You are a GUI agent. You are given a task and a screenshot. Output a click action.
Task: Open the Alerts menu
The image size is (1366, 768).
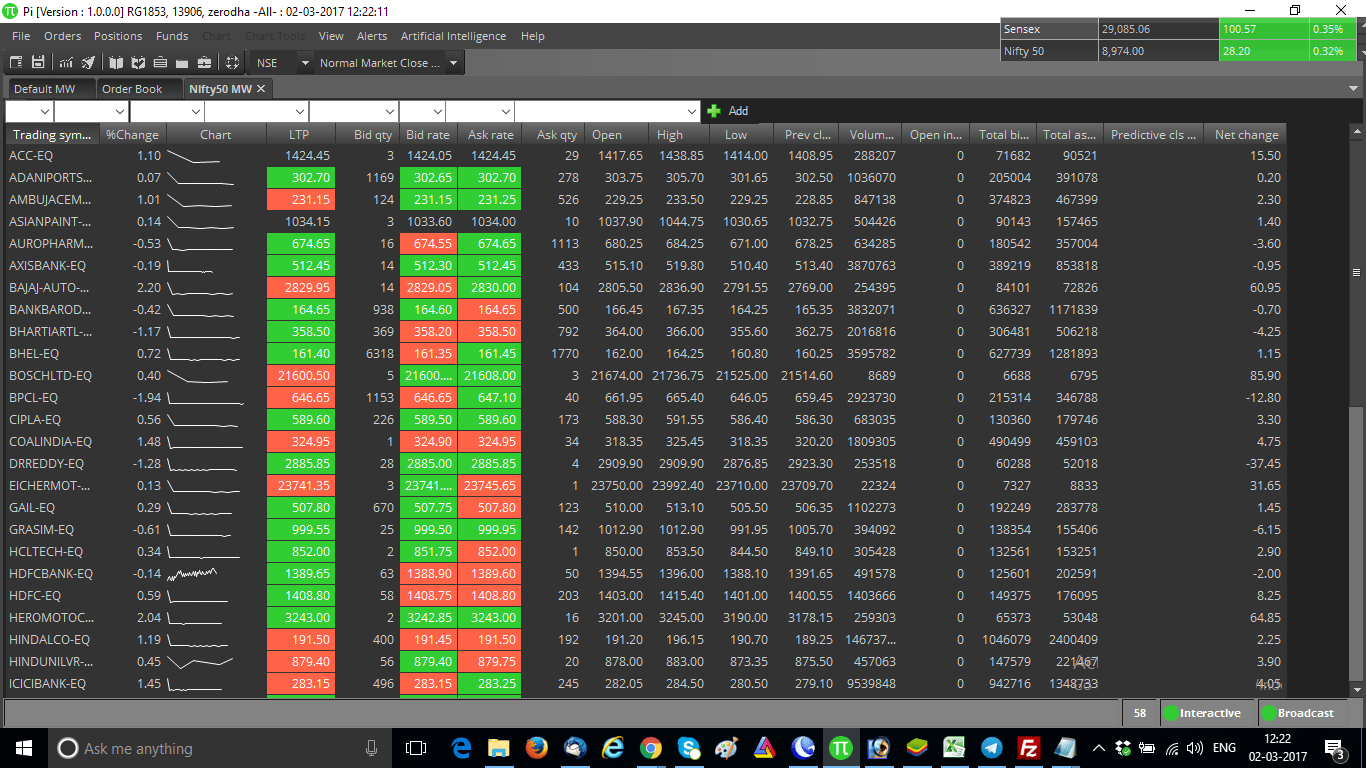(372, 36)
